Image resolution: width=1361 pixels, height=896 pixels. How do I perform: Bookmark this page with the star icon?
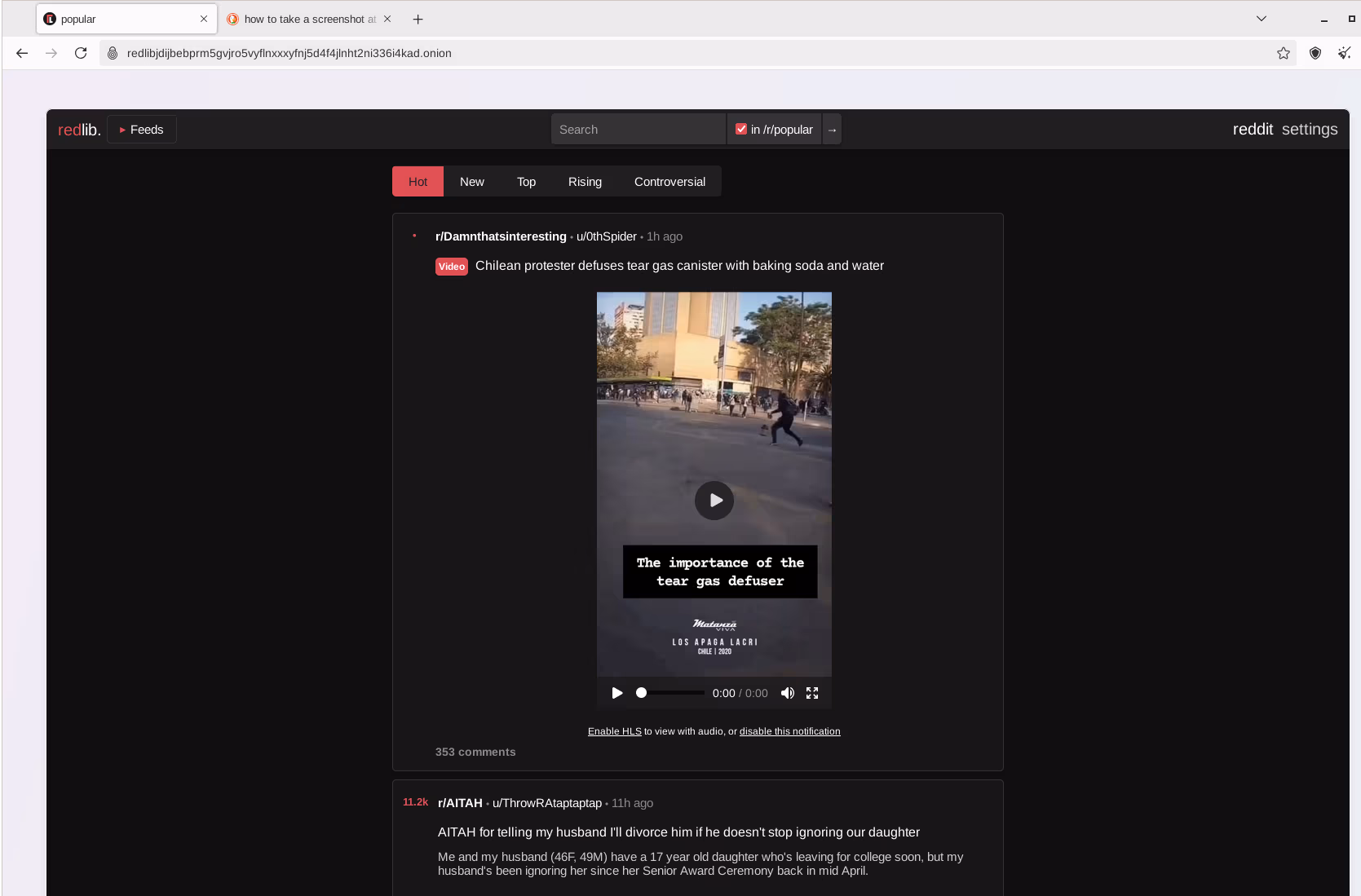1284,53
